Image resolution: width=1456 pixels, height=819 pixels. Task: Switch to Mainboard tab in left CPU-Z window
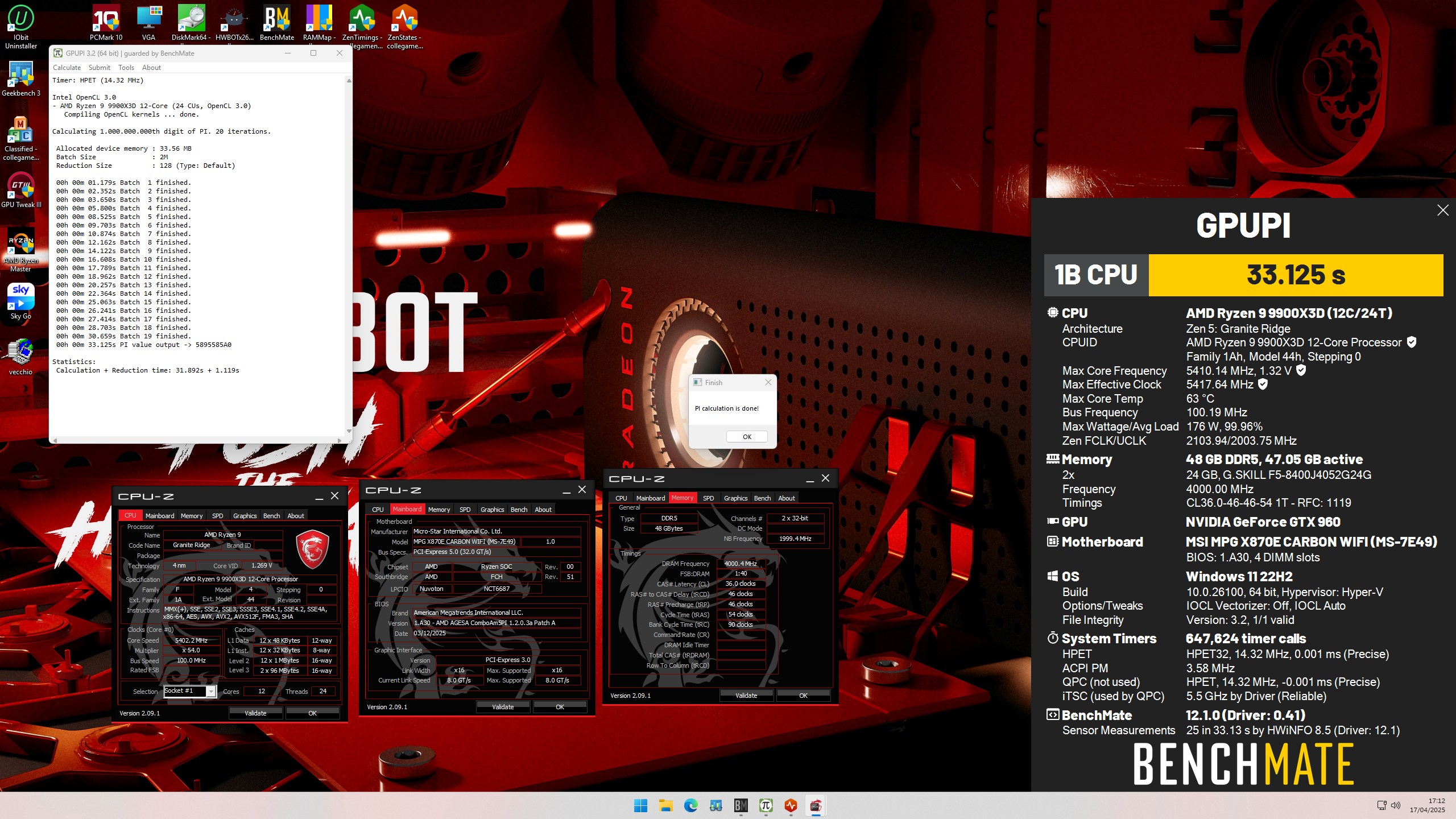pos(160,516)
